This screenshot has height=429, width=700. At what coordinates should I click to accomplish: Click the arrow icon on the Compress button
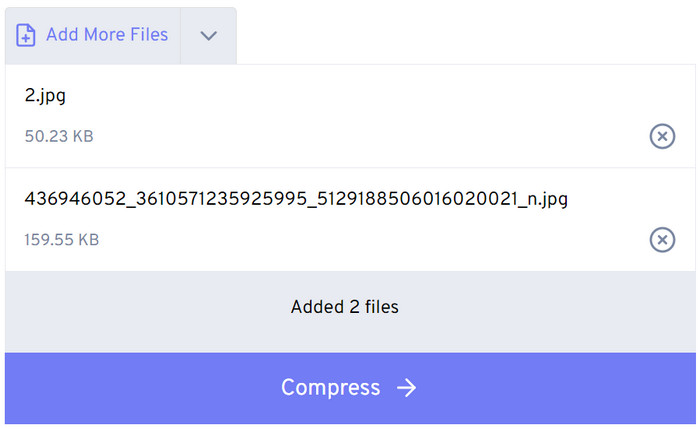(x=406, y=387)
